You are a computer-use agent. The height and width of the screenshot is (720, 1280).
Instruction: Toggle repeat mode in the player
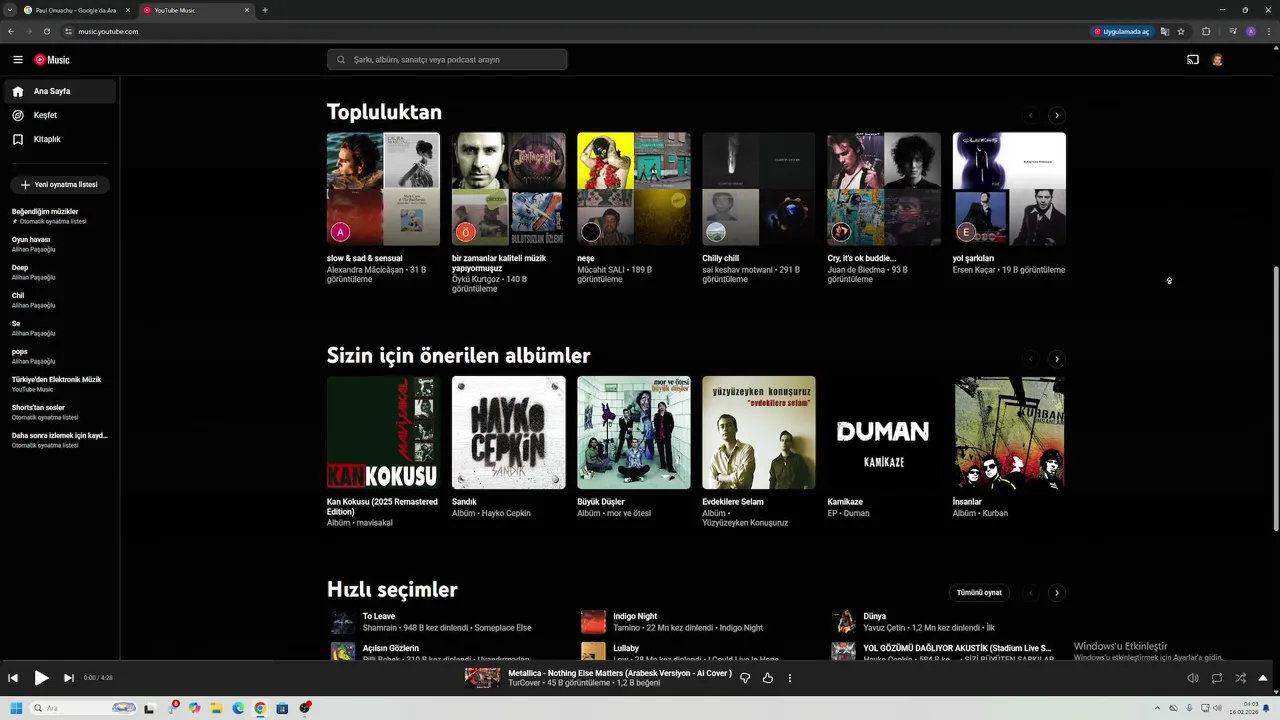click(x=1217, y=678)
